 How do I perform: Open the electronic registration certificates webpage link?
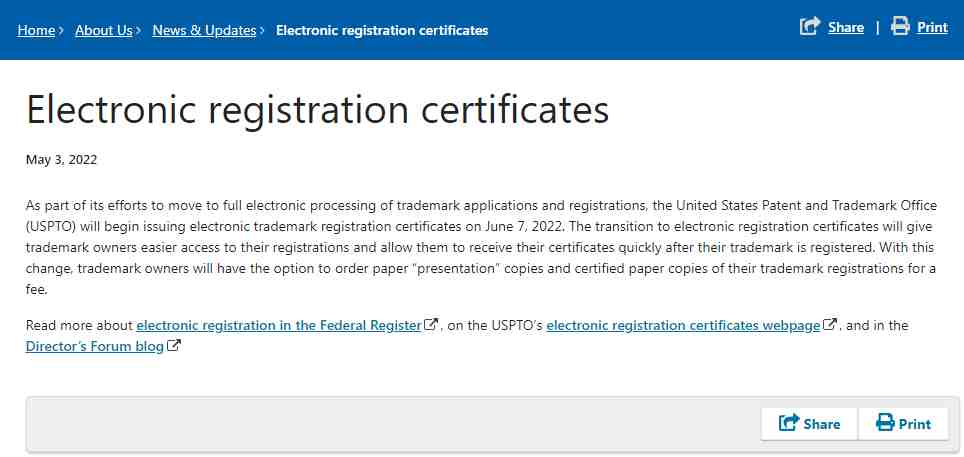point(683,325)
